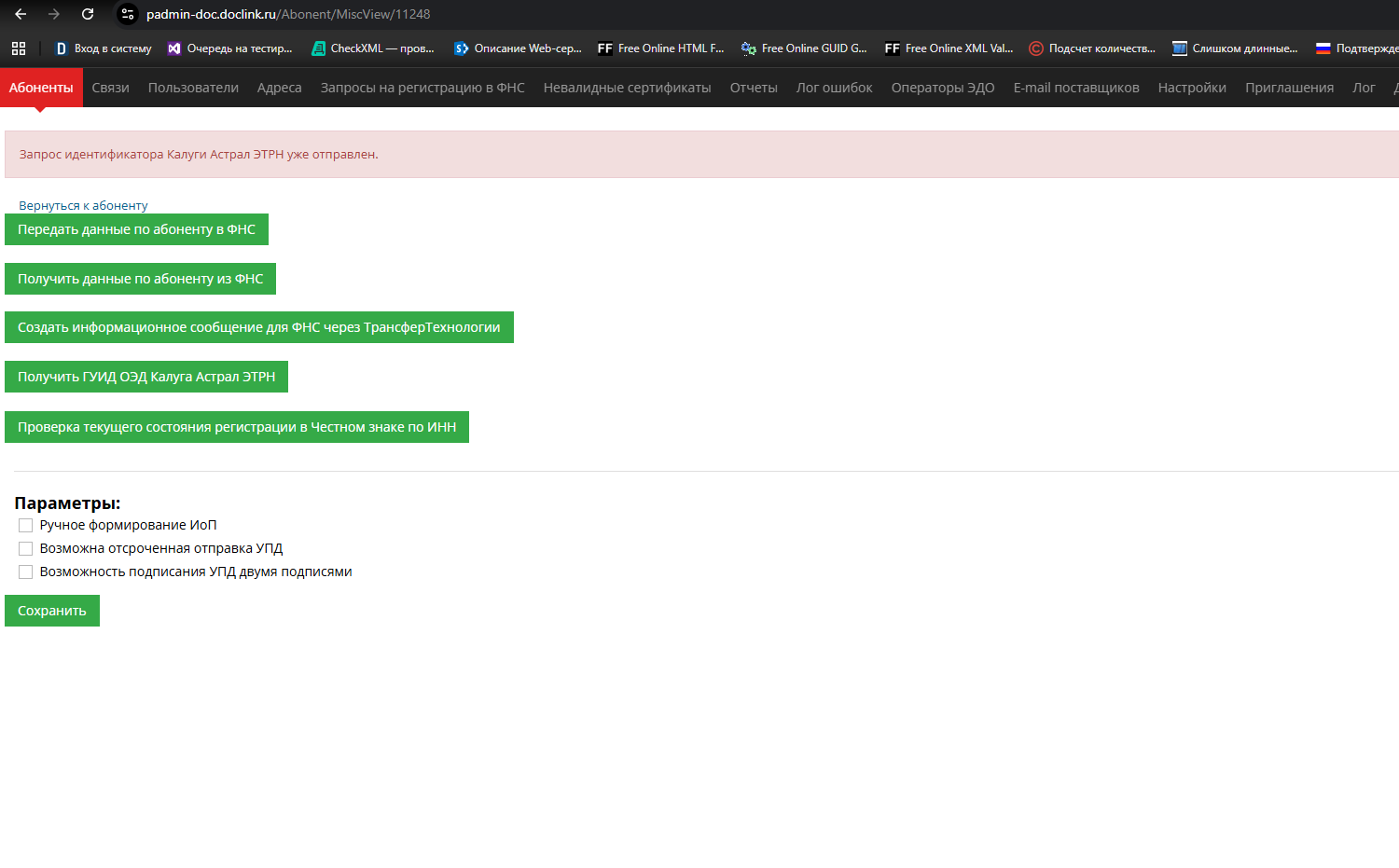This screenshot has width=1399, height=868.
Task: Create info message via ТрансферТехнологии button
Action: 259,327
